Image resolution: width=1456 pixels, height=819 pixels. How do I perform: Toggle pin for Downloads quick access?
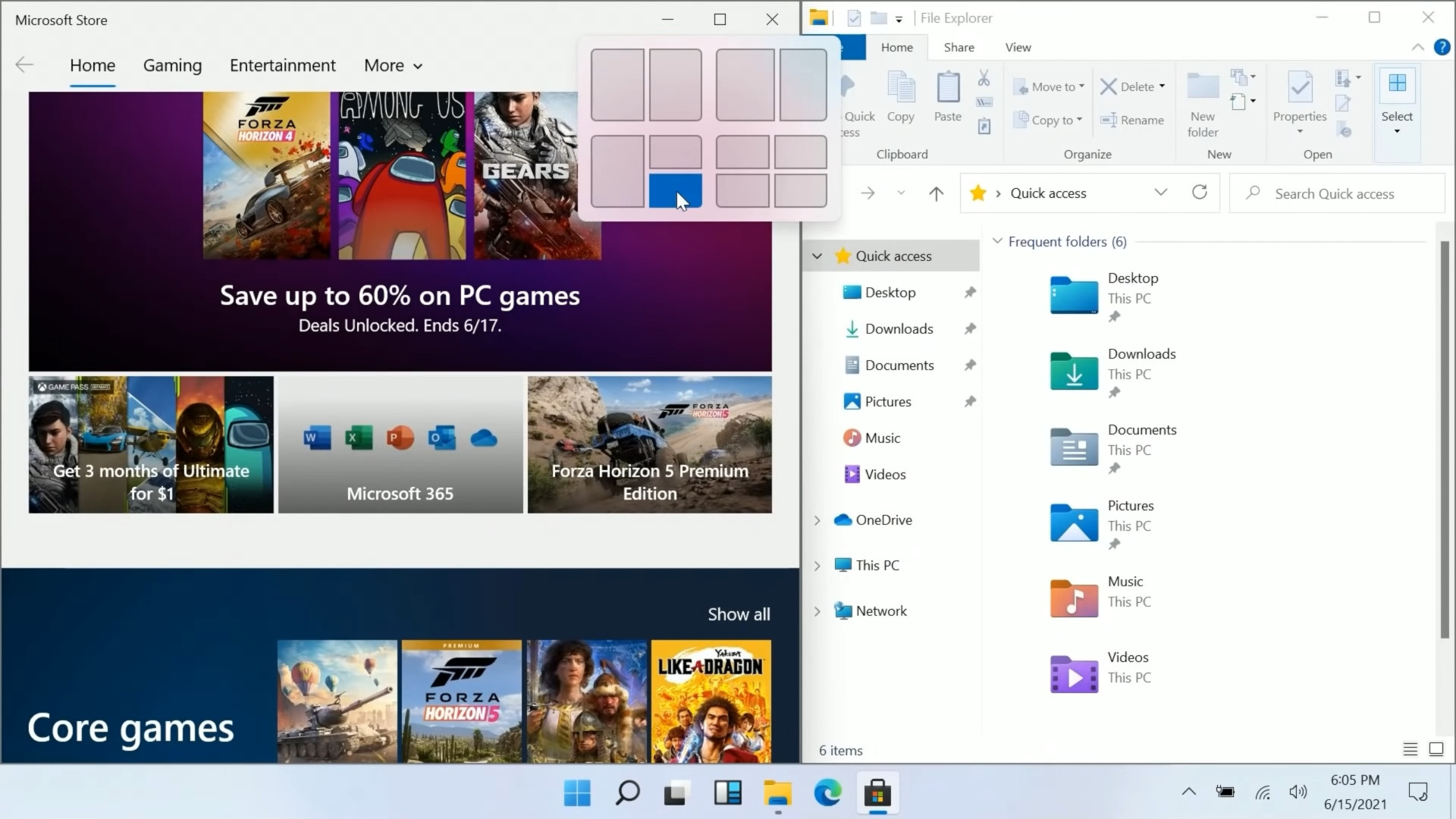pyautogui.click(x=969, y=328)
